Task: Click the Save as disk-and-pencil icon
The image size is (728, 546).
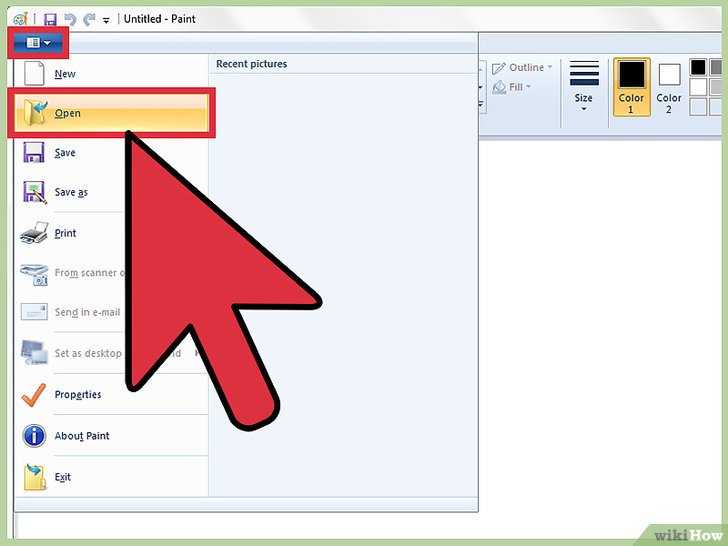Action: click(x=35, y=192)
